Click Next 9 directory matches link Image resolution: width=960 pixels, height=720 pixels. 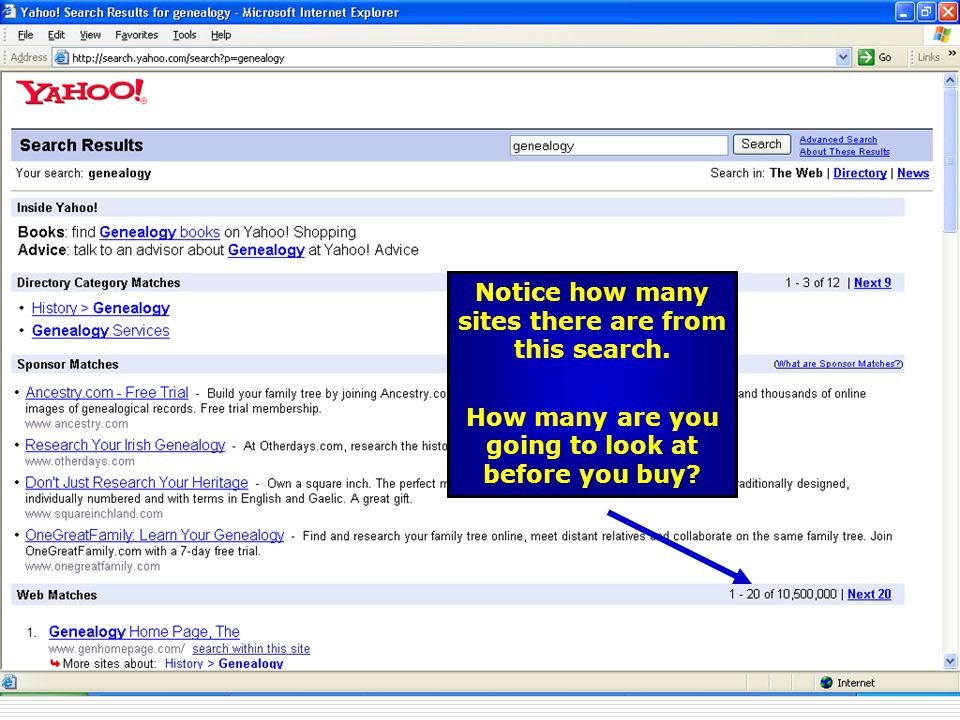tap(872, 283)
